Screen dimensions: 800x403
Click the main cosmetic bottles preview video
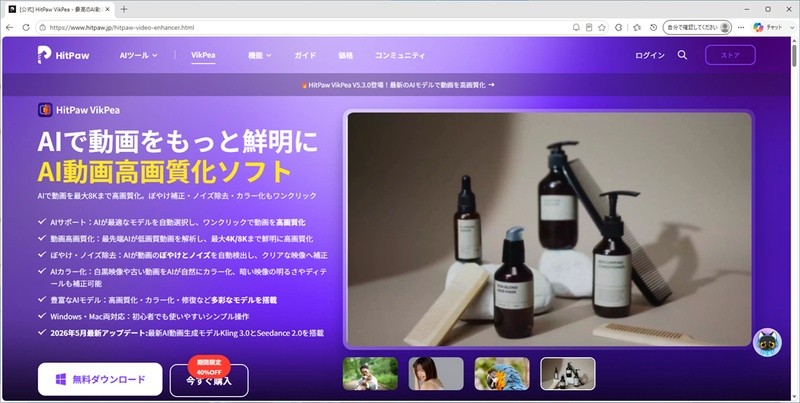[549, 229]
